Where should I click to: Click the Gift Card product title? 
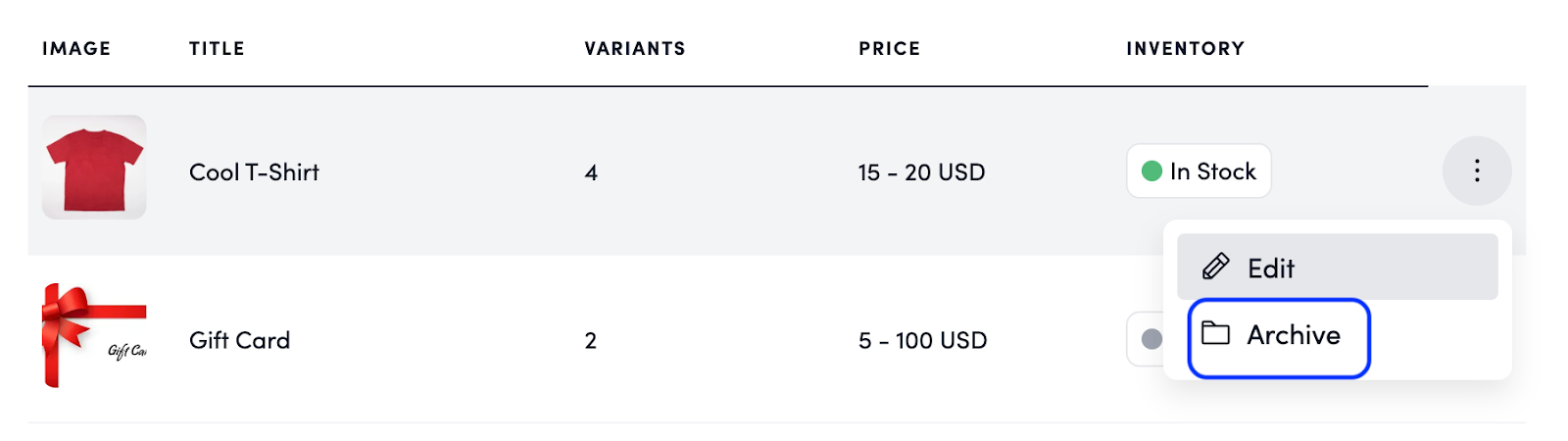click(239, 340)
